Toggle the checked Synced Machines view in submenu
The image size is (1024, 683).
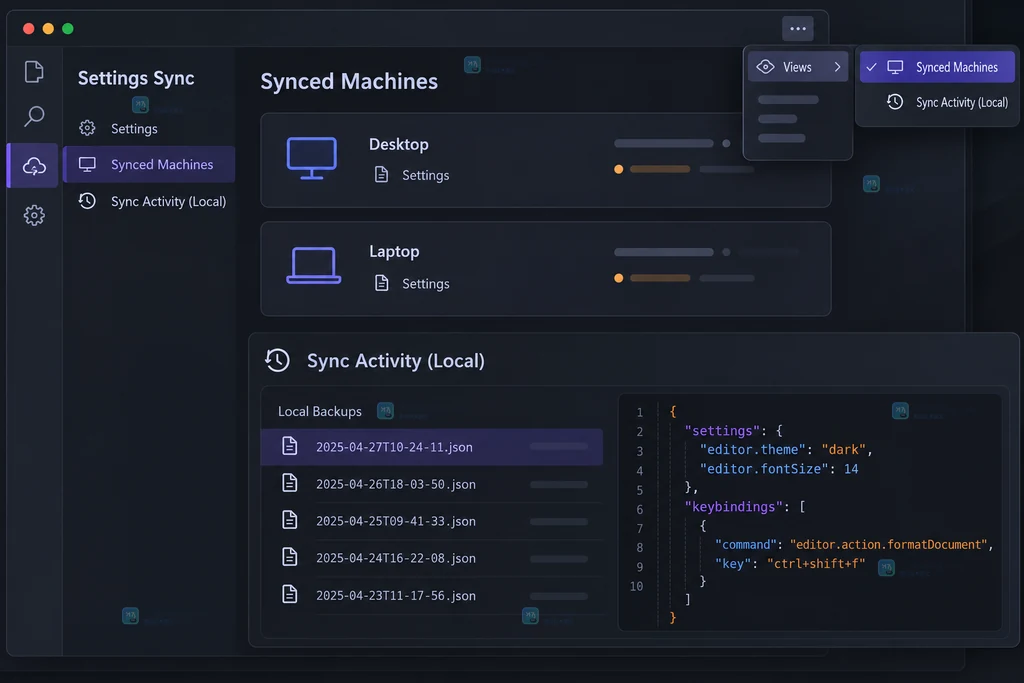click(x=937, y=67)
